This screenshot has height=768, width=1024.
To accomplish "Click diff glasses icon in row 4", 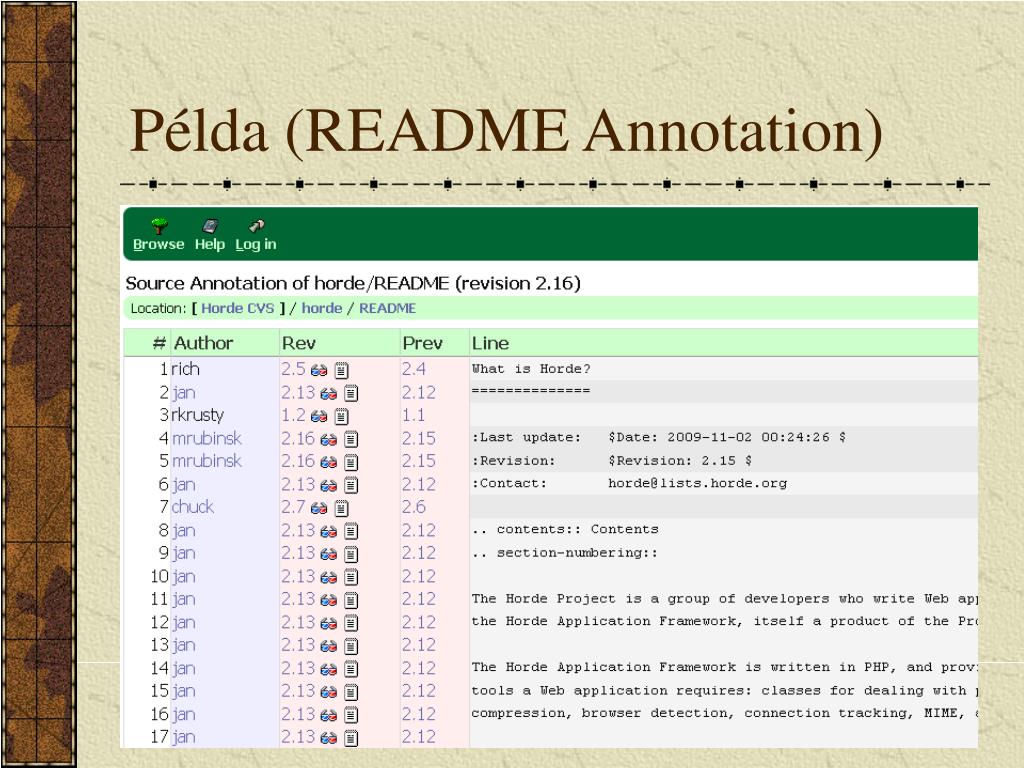I will click(328, 440).
